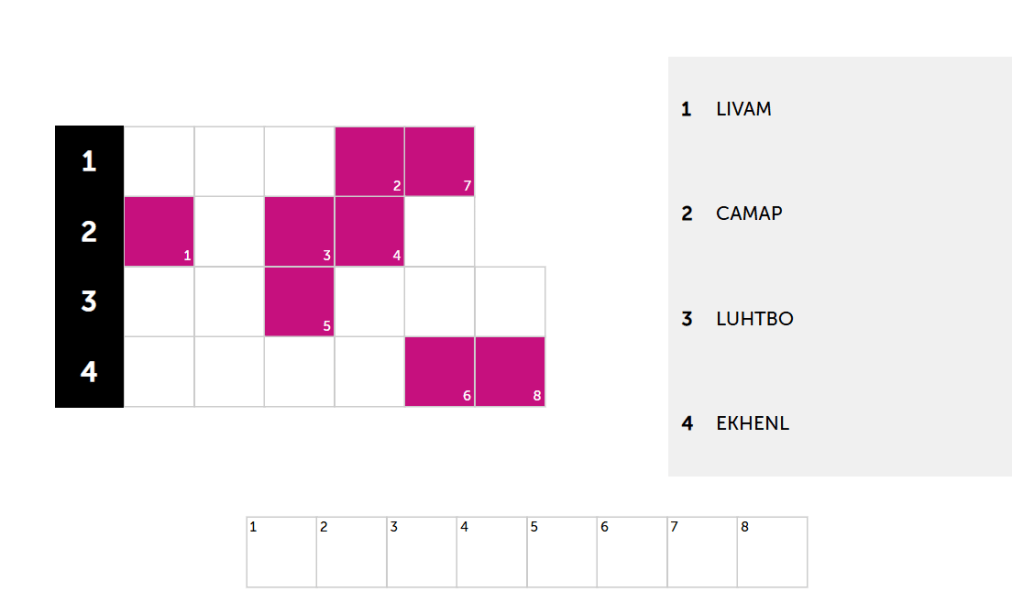Click the pink cell numbered 2
This screenshot has height=603, width=1023.
tap(369, 161)
